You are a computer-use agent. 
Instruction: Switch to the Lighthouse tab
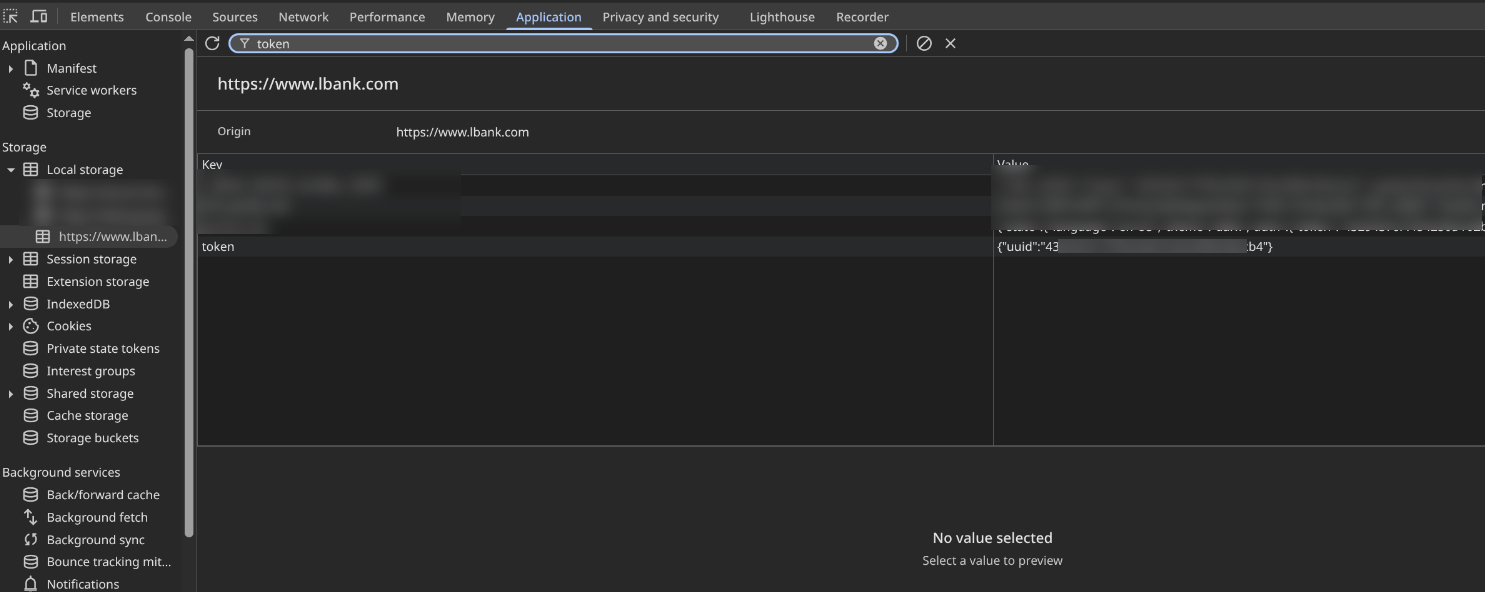pos(782,17)
